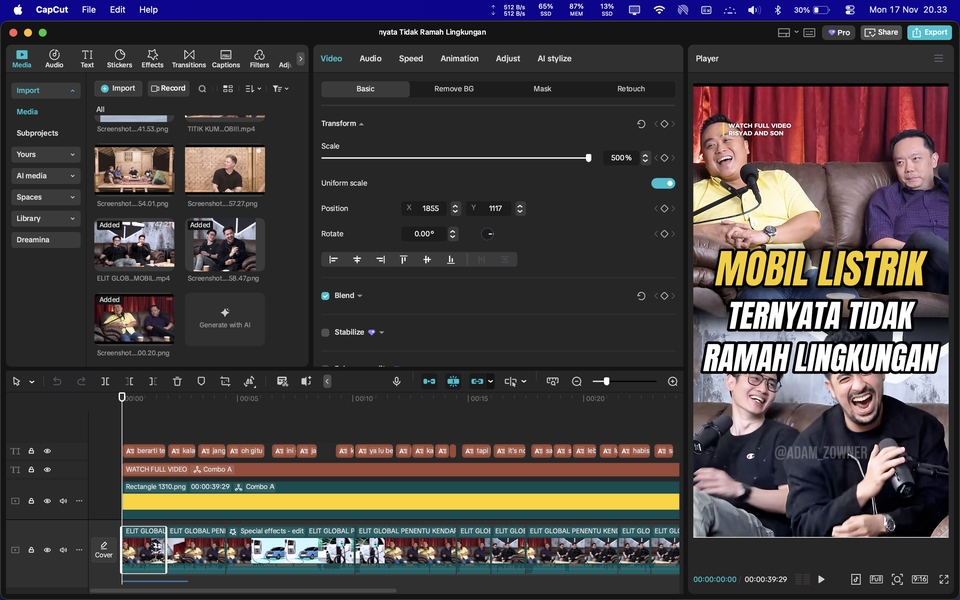Enable the Stabilize checkbox
The image size is (960, 600).
pos(324,331)
